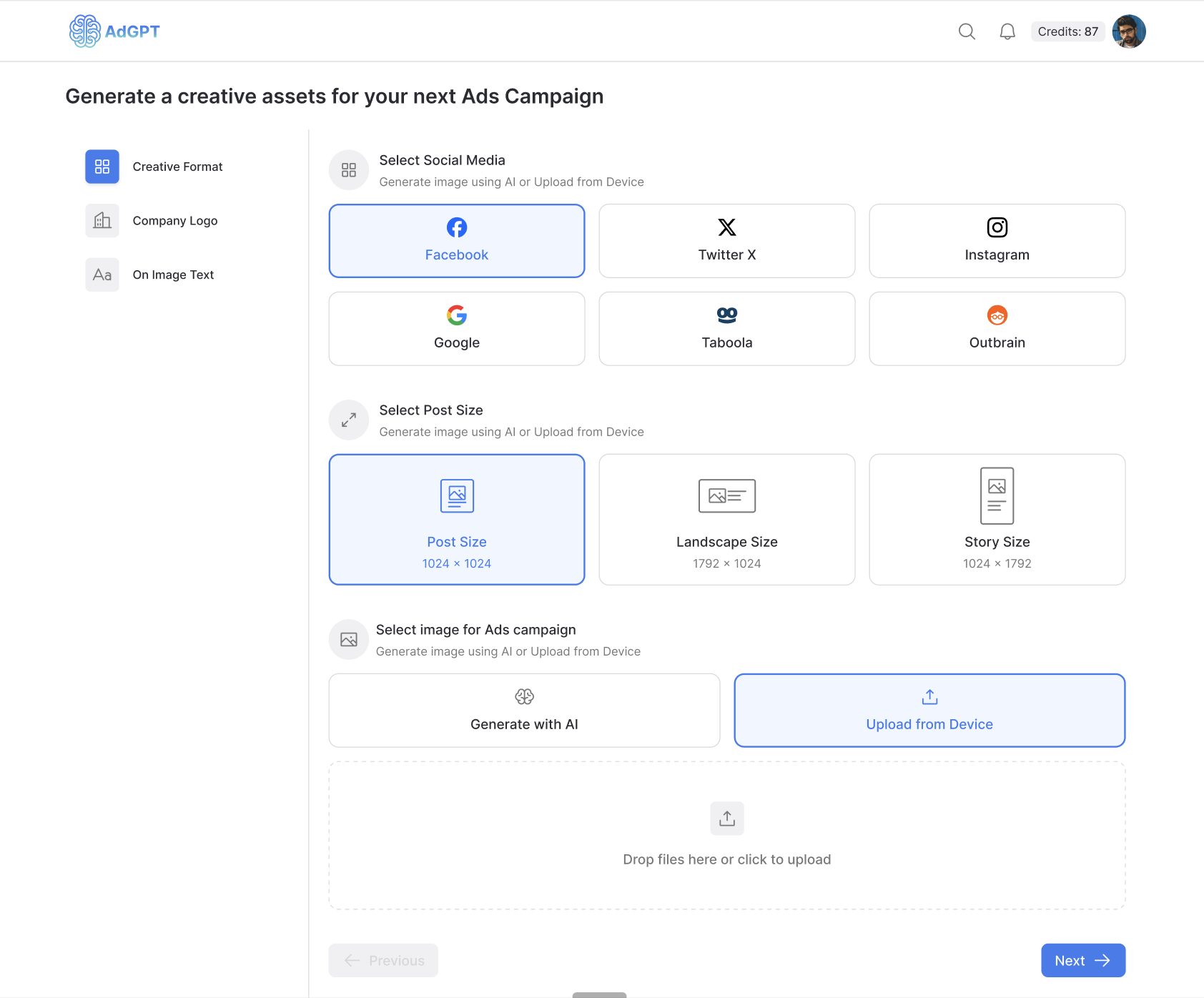Select the Instagram card

tap(997, 241)
